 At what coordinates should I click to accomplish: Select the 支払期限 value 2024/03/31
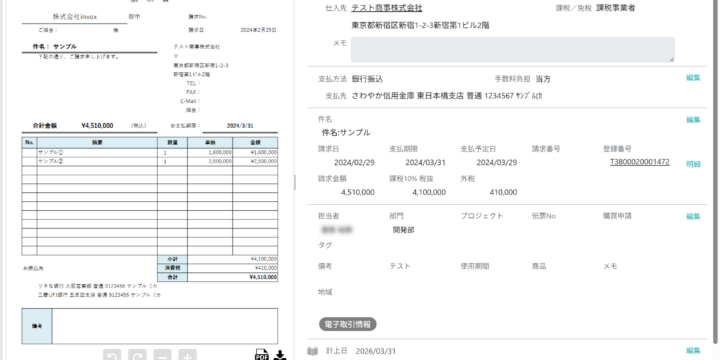click(x=425, y=163)
